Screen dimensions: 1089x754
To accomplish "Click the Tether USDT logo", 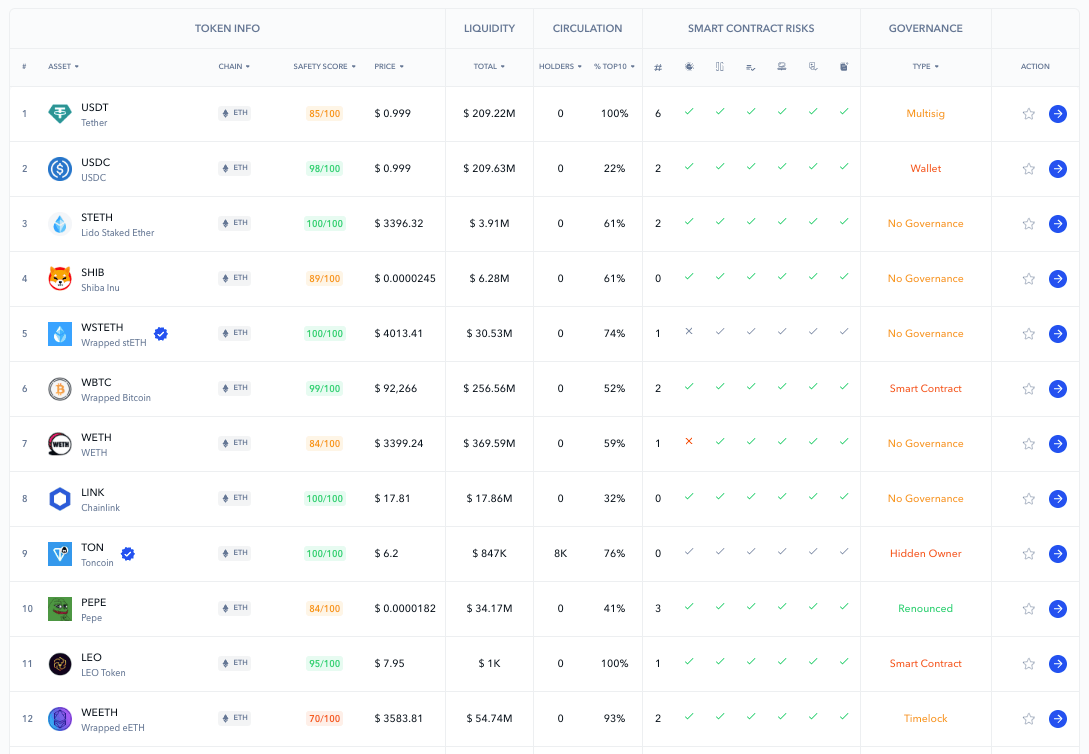I will point(60,113).
